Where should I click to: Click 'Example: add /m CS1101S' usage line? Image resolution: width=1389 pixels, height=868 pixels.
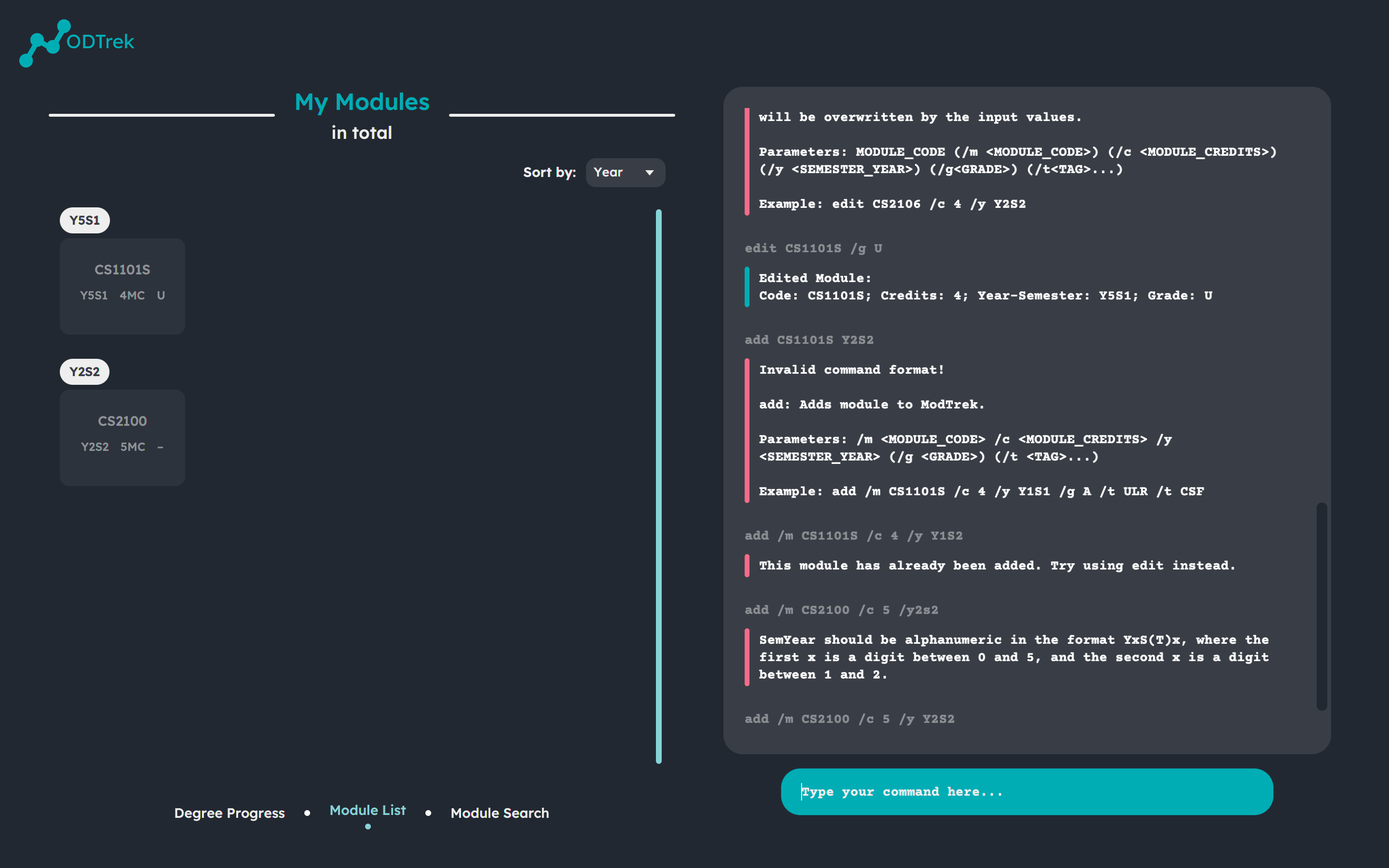click(981, 491)
